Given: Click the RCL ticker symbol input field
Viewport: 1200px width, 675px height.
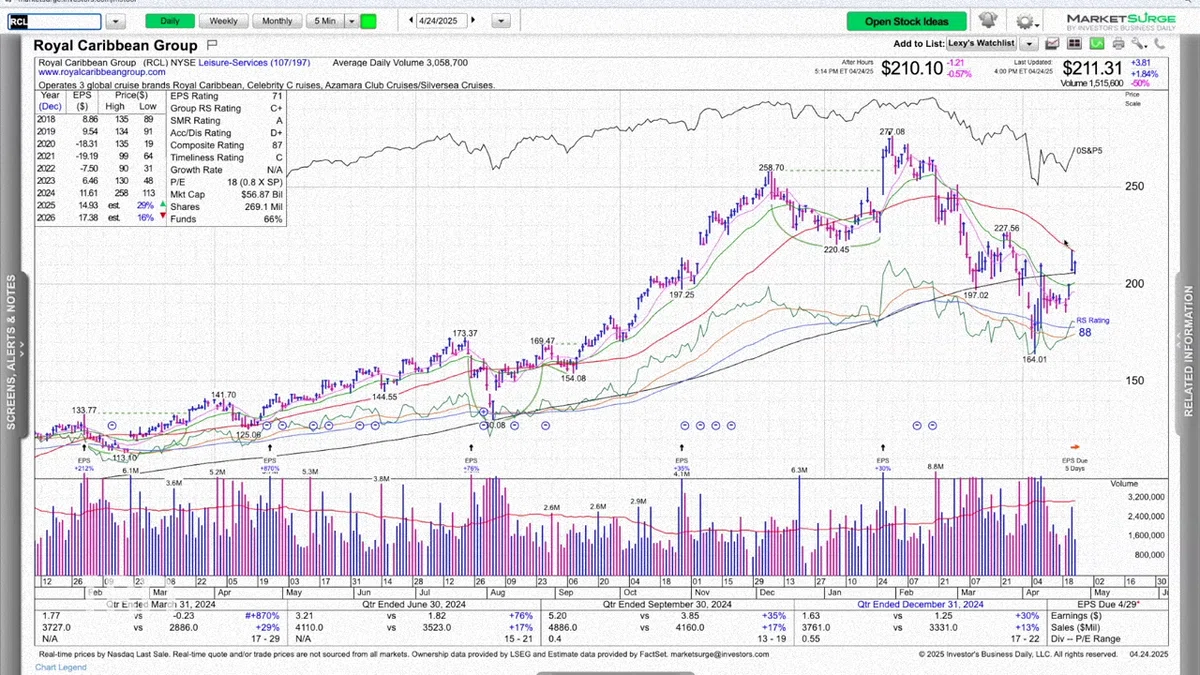Looking at the screenshot, I should click(54, 20).
